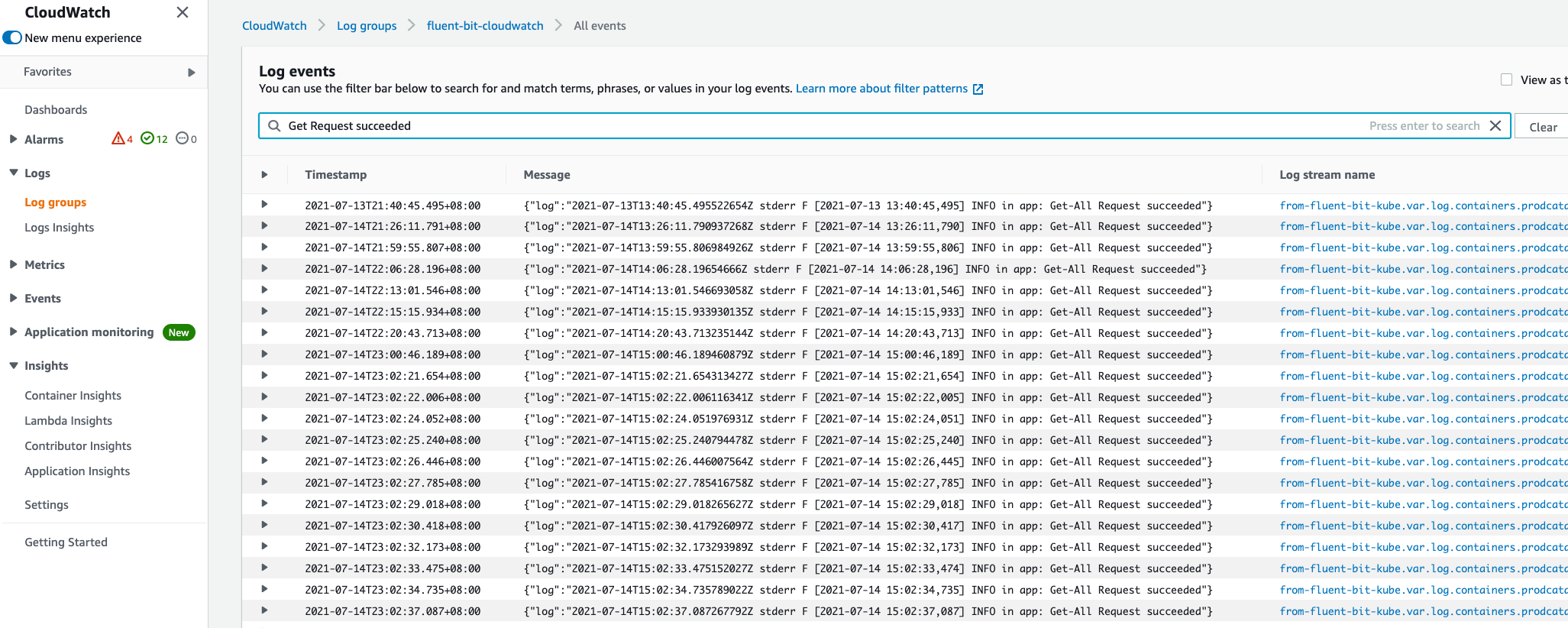Screen dimensions: 1568x628
Task: Open CloudWatch Settings
Action: point(47,504)
